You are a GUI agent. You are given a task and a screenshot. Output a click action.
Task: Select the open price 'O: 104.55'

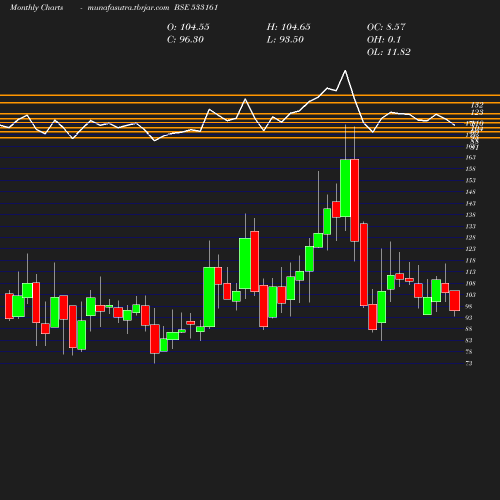(x=188, y=27)
